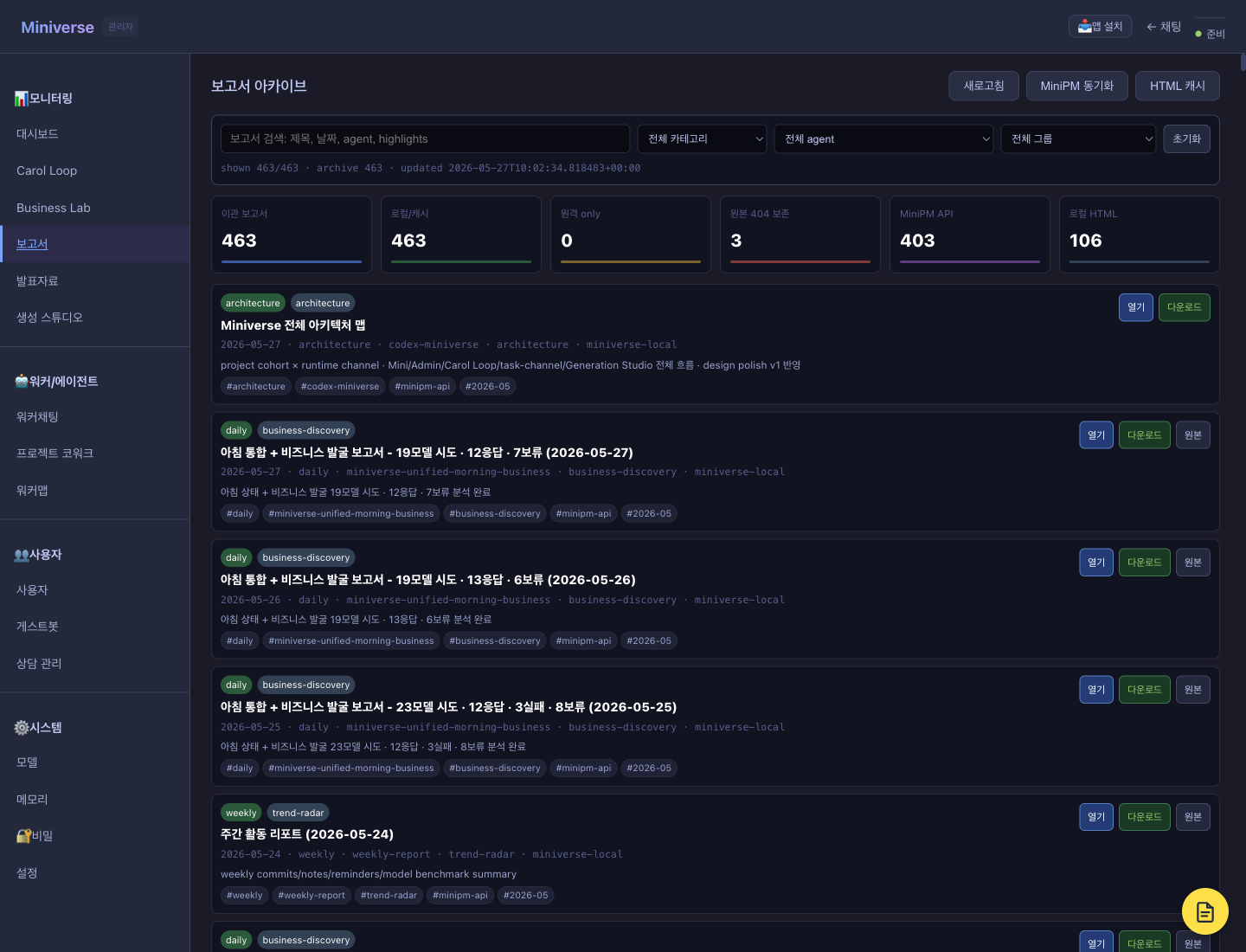Click the system gear icon
Screen dimensions: 1246x952
coord(22,728)
